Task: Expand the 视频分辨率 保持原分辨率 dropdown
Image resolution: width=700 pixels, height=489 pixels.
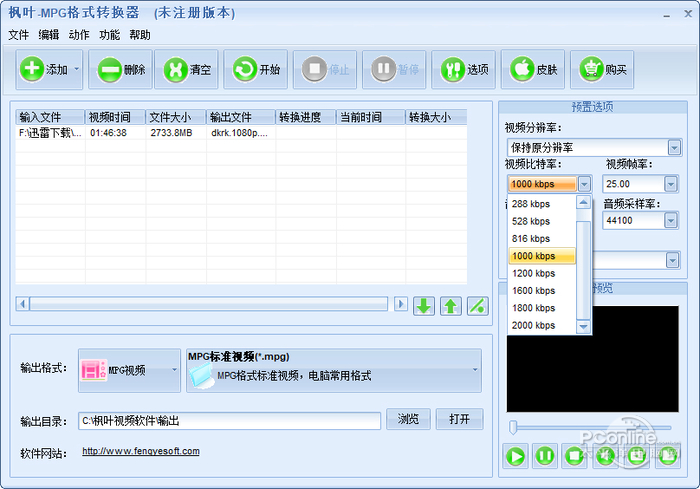Action: point(674,147)
